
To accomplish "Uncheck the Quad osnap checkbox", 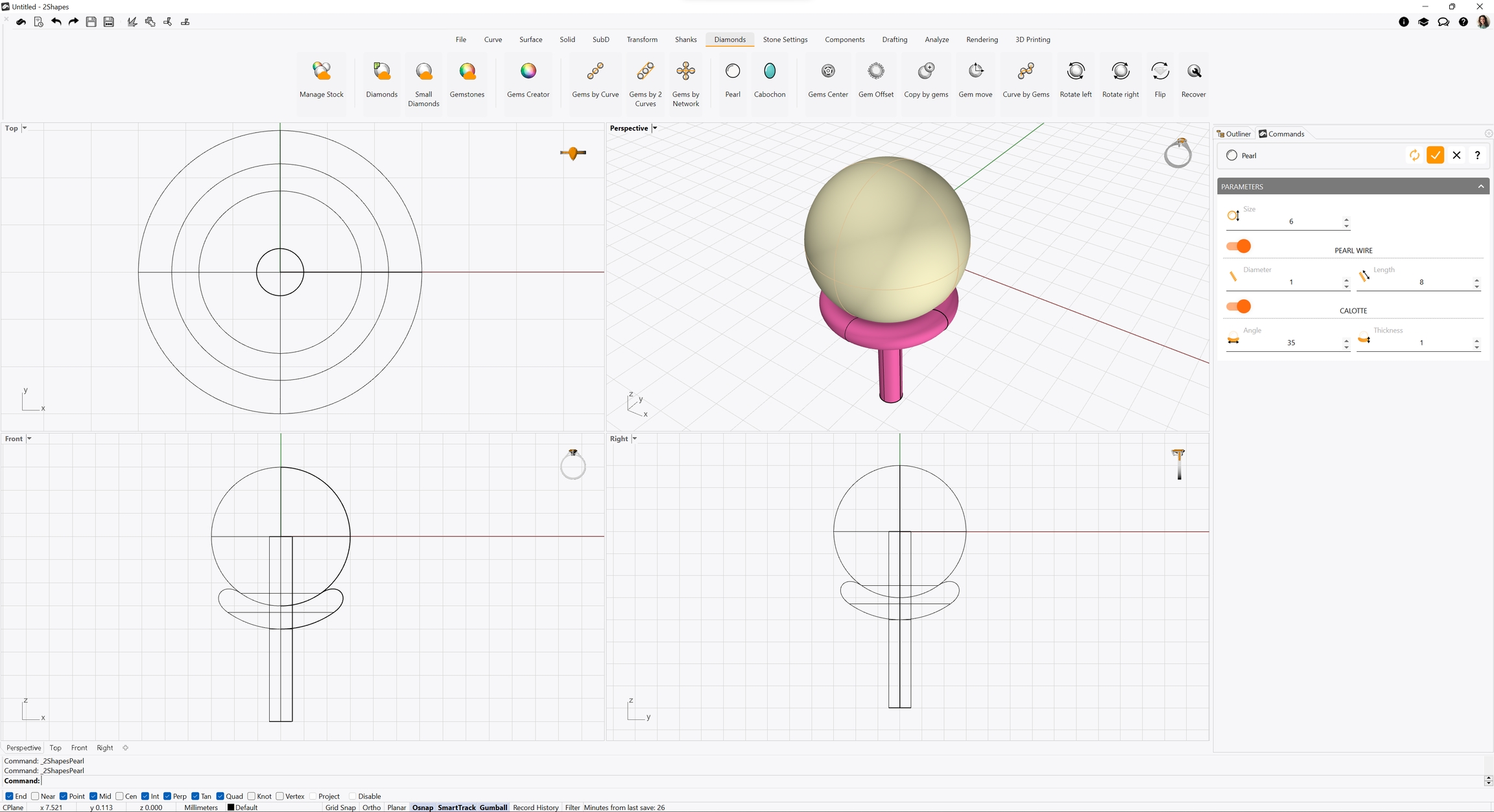I will (220, 796).
